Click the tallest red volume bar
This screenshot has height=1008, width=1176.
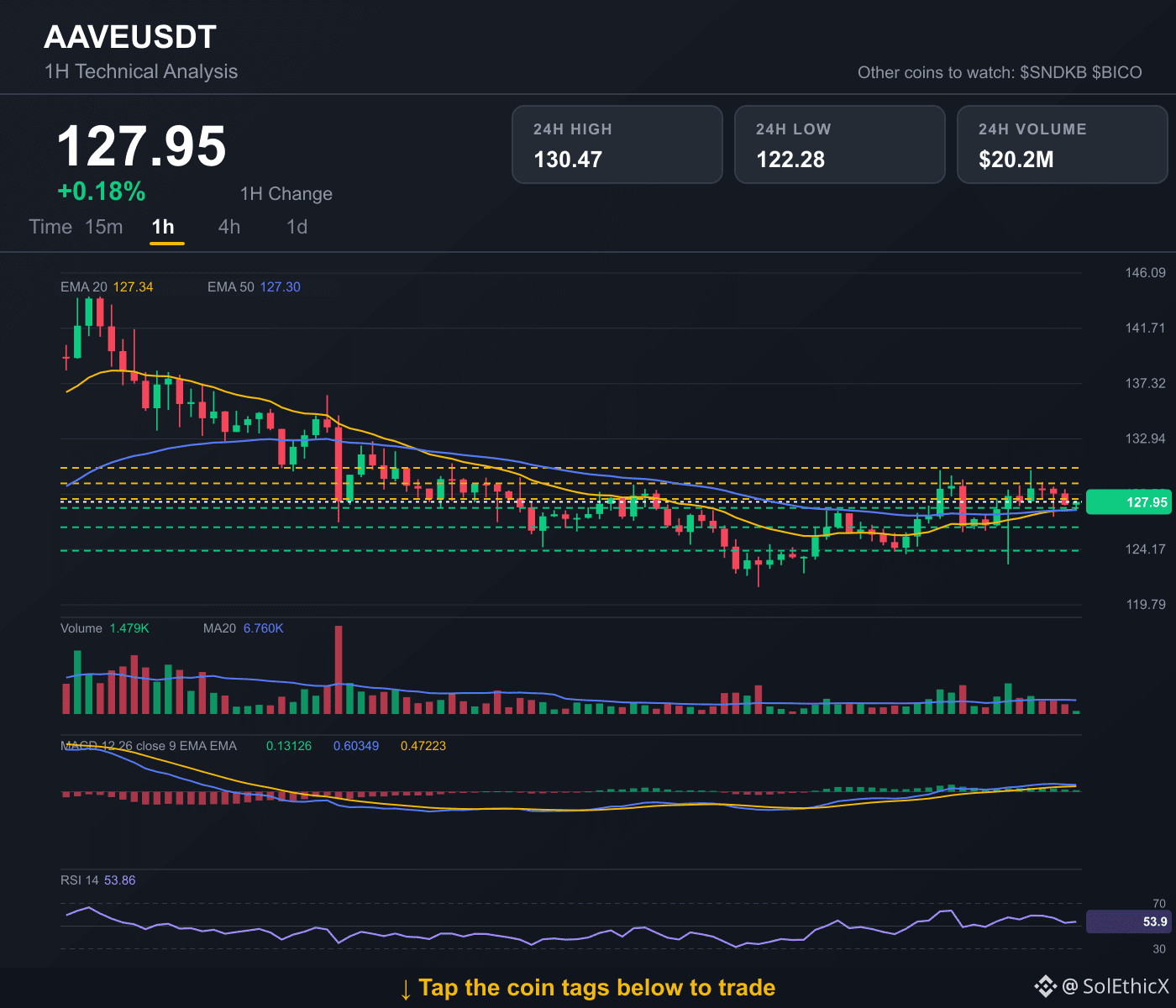339,669
